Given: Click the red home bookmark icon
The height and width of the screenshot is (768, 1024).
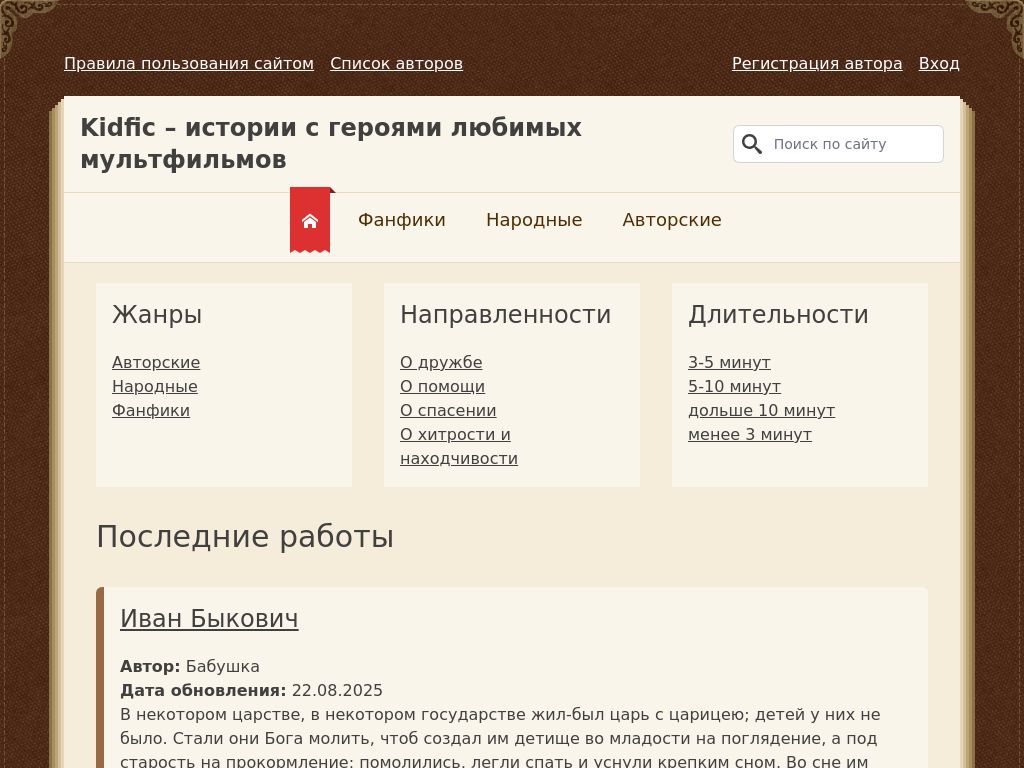Looking at the screenshot, I should [310, 220].
